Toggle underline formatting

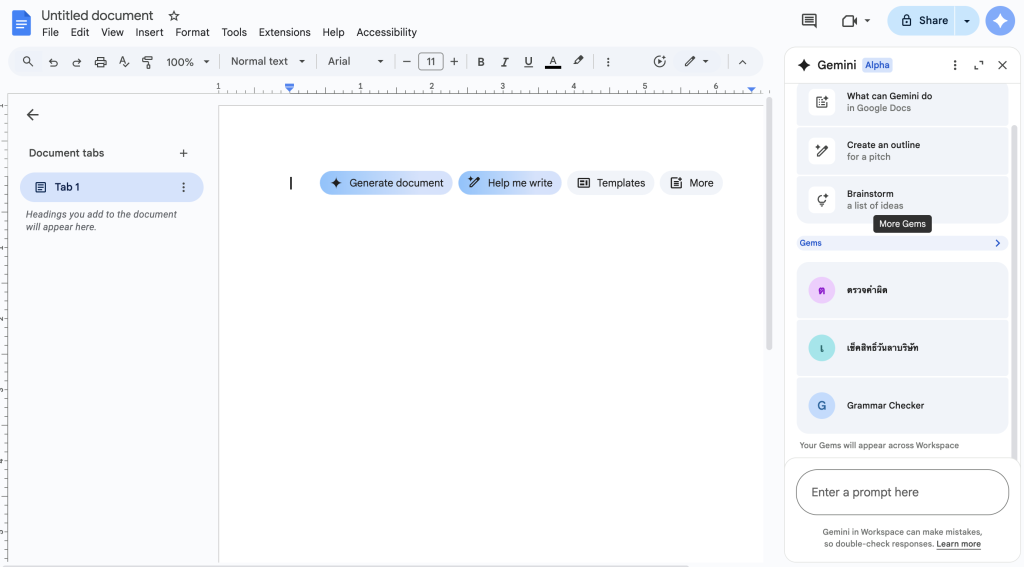[x=528, y=62]
